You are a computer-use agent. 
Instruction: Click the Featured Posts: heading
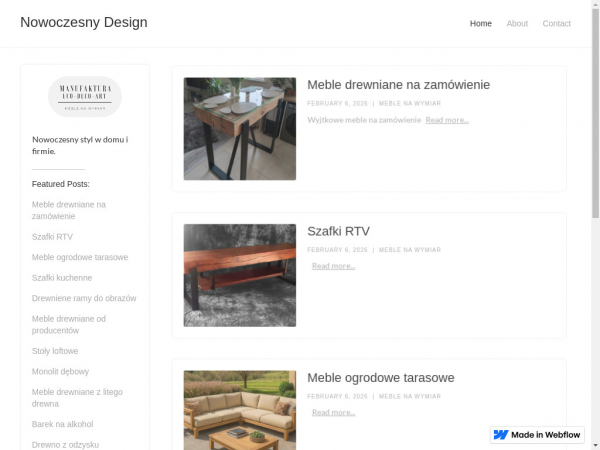pyautogui.click(x=60, y=184)
